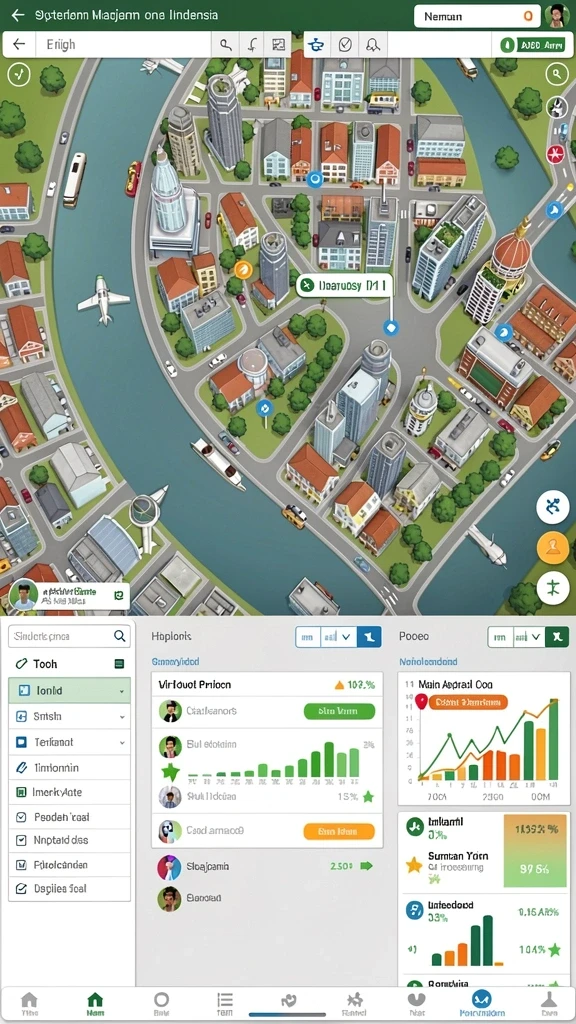Click the green-orange gradient percentage tile
The height and width of the screenshot is (1024, 576).
tap(536, 851)
